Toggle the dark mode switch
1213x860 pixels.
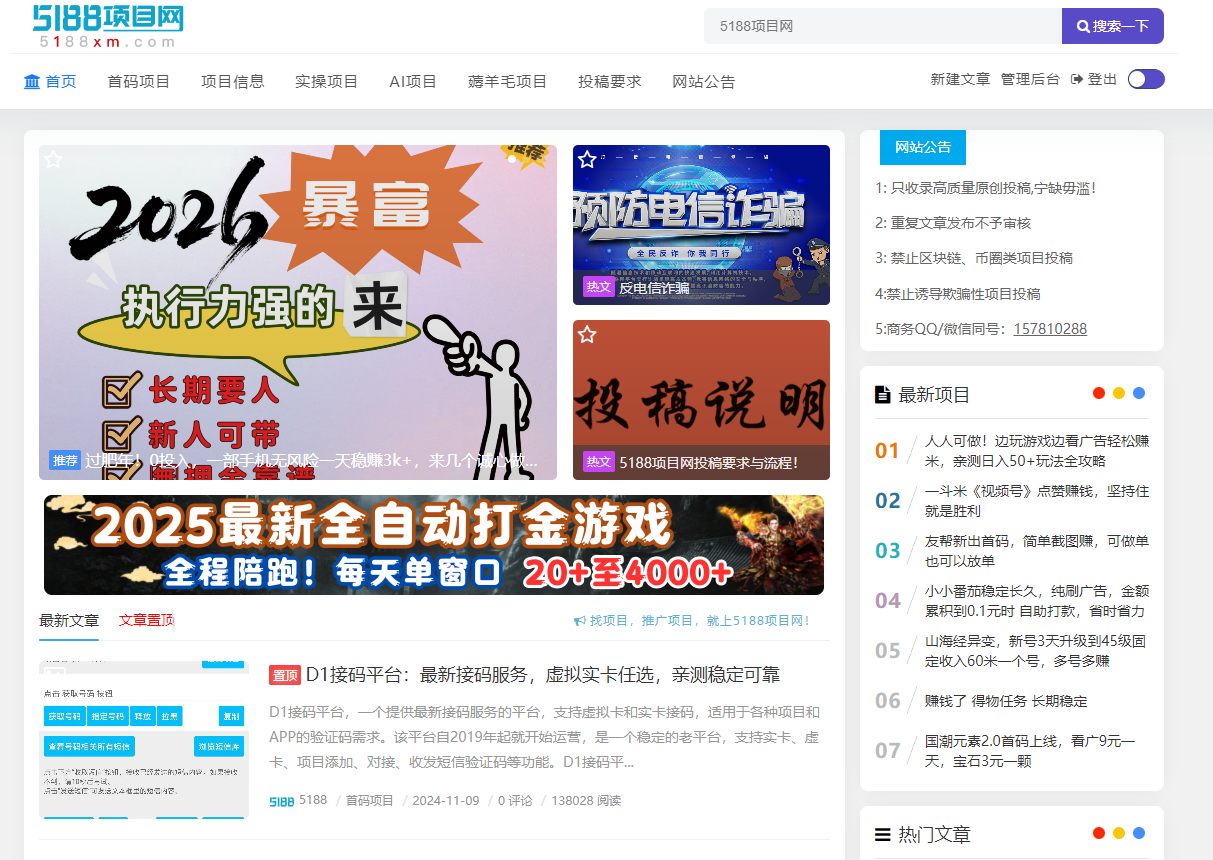pos(1146,79)
